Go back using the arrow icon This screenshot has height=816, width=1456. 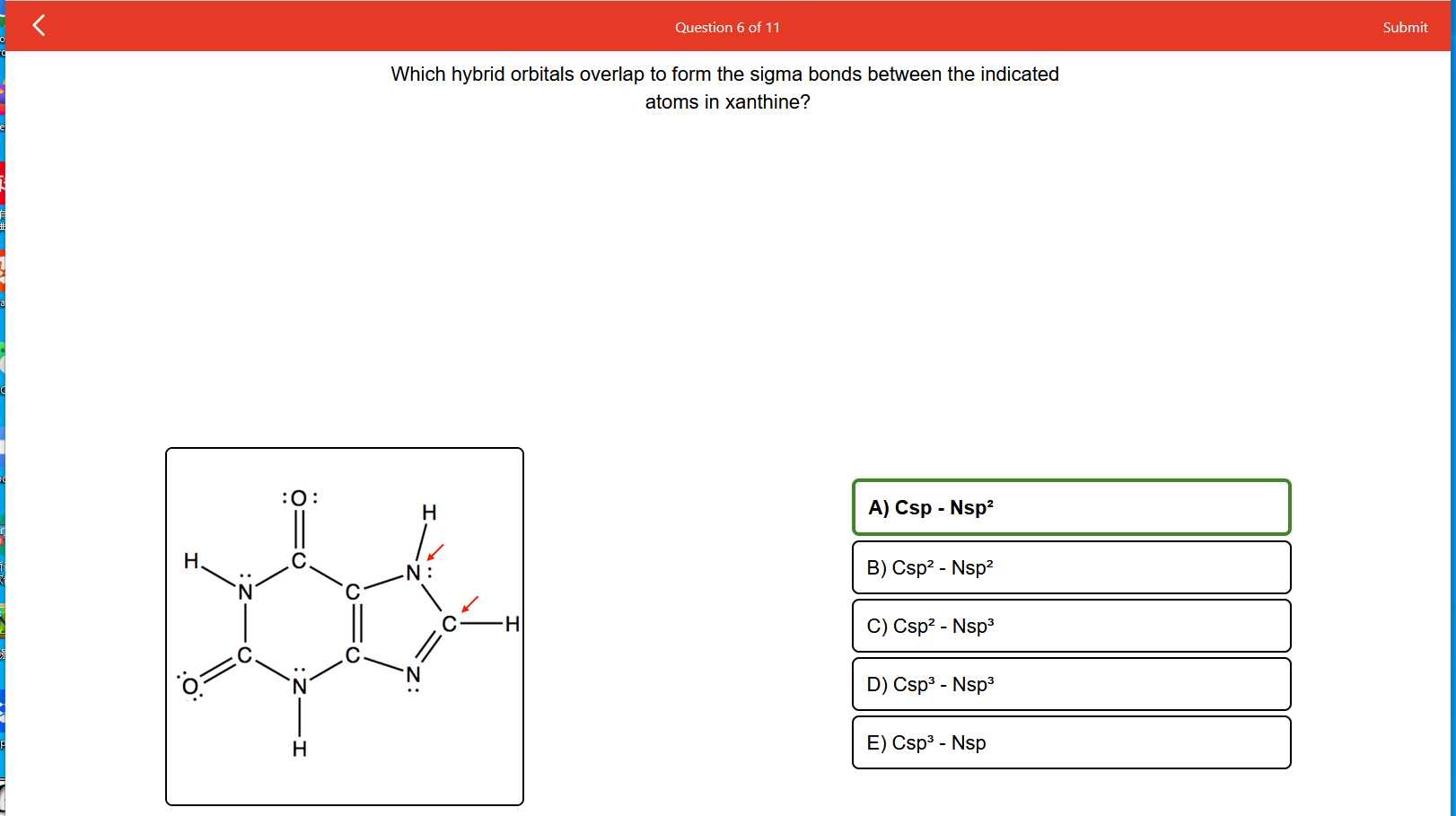39,25
